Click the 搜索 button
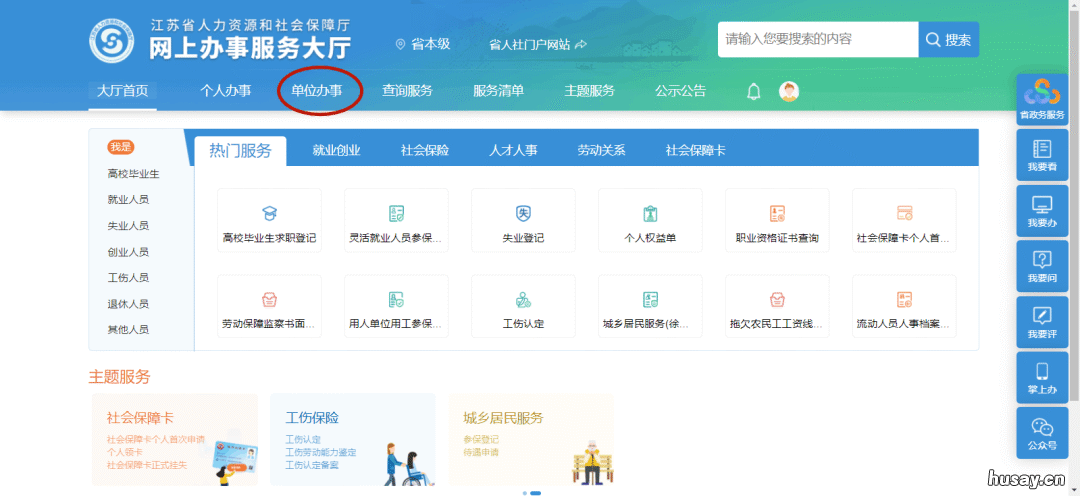 [x=948, y=39]
